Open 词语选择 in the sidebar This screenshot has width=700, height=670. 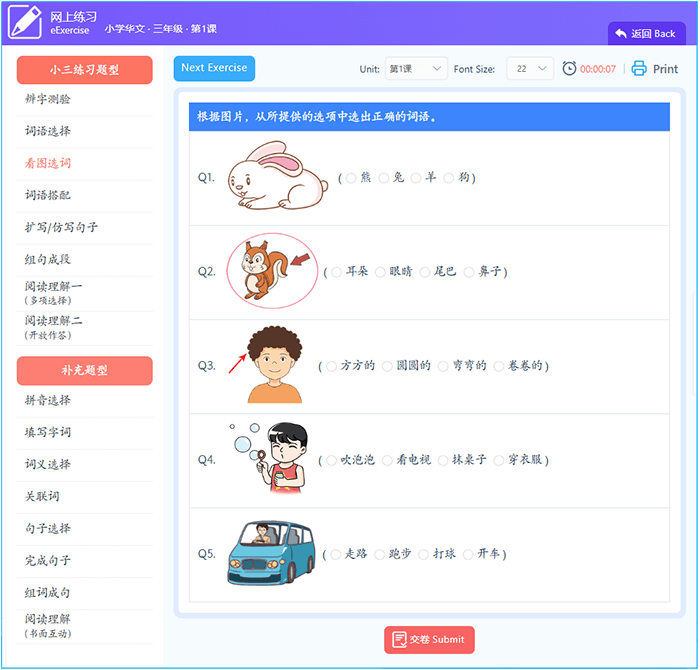click(48, 131)
